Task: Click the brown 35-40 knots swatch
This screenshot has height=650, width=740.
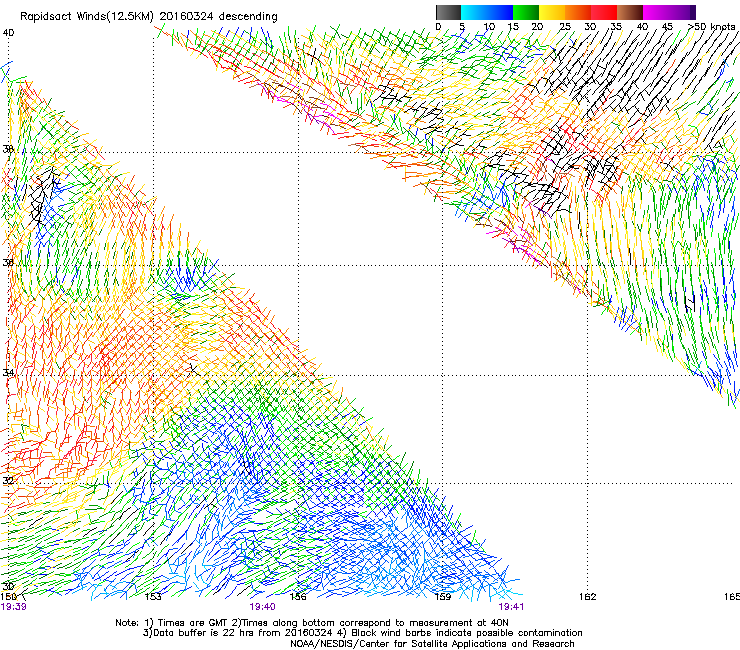Action: click(630, 12)
